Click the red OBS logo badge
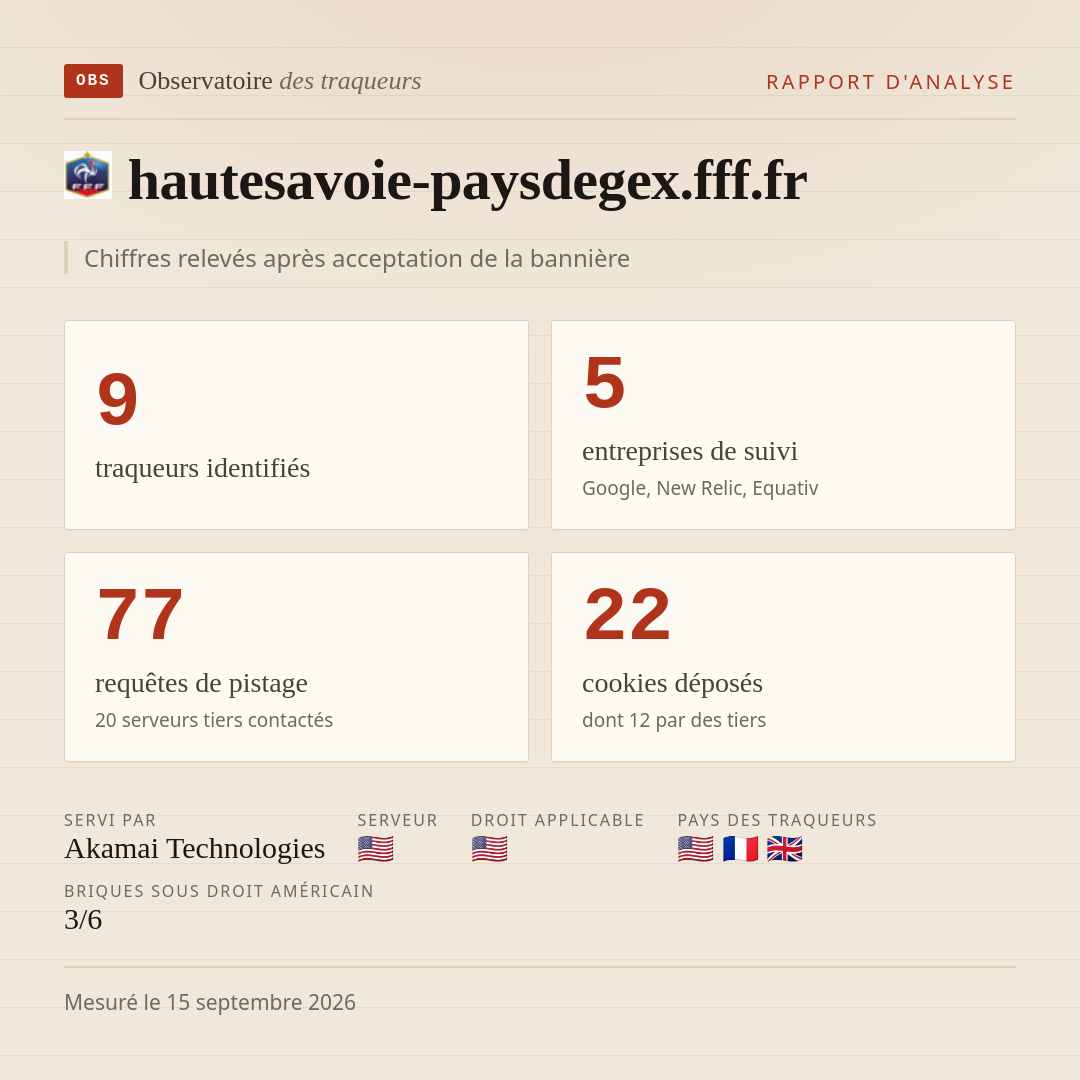1080x1080 pixels. [x=93, y=81]
